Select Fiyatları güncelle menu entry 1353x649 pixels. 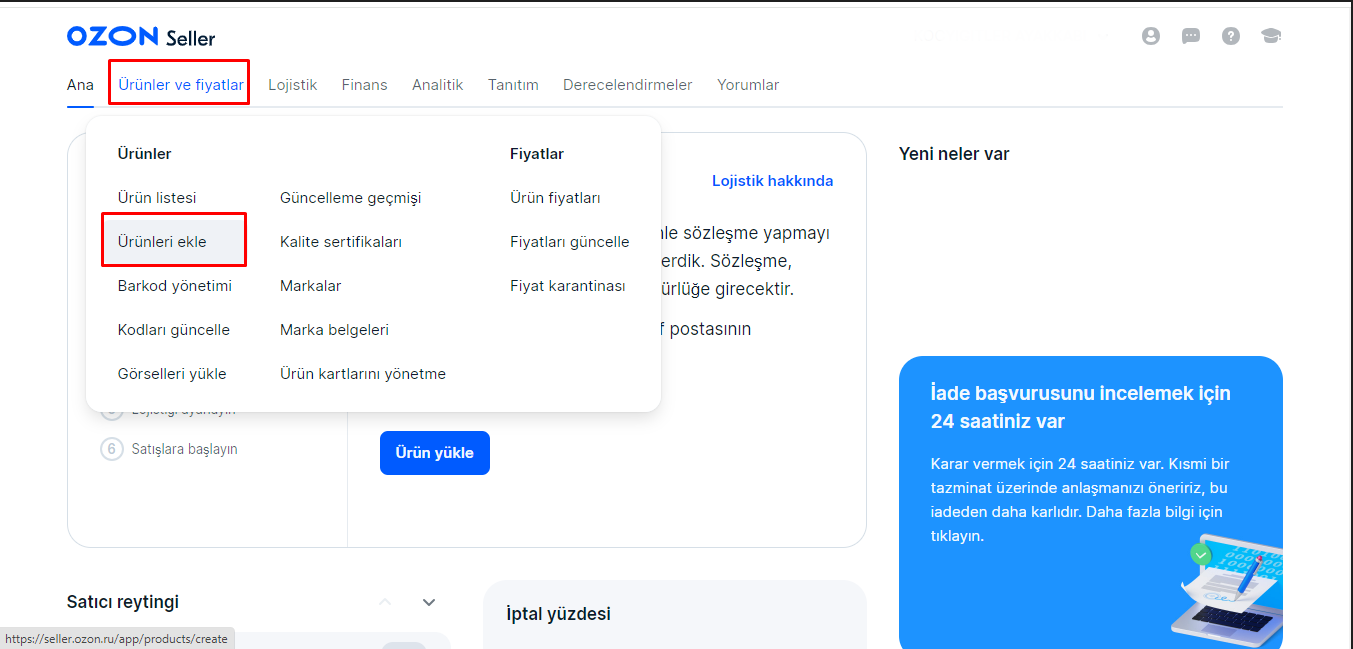click(x=570, y=242)
